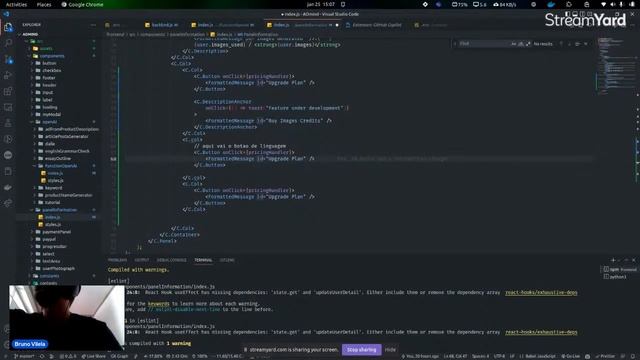This screenshot has width=640, height=360.
Task: Open styles.js file under FunctionOpenAi folder
Action: click(x=55, y=180)
